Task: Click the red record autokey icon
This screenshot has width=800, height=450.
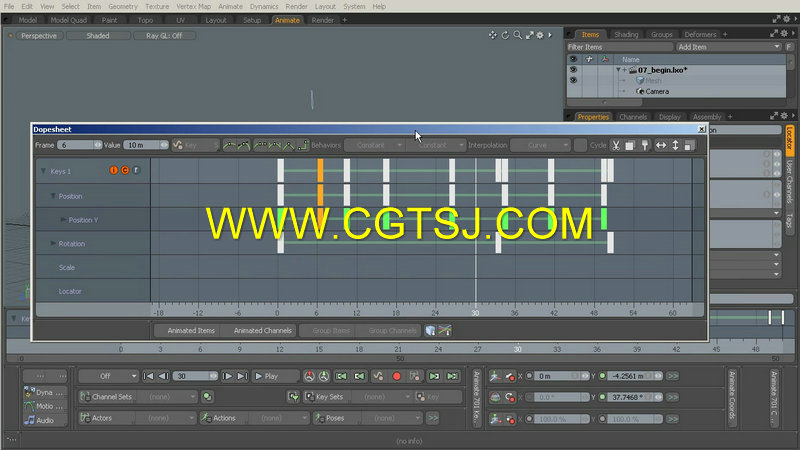Action: [396, 377]
